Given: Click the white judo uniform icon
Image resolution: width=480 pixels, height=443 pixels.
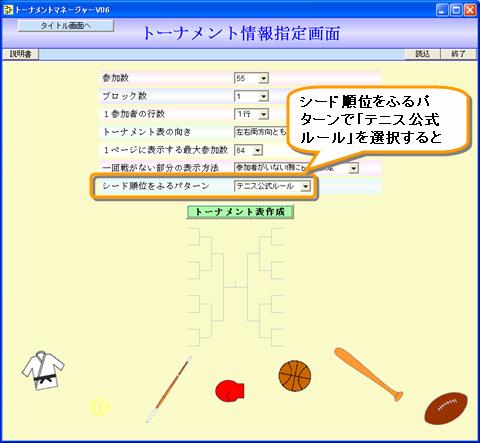Looking at the screenshot, I should (x=43, y=370).
